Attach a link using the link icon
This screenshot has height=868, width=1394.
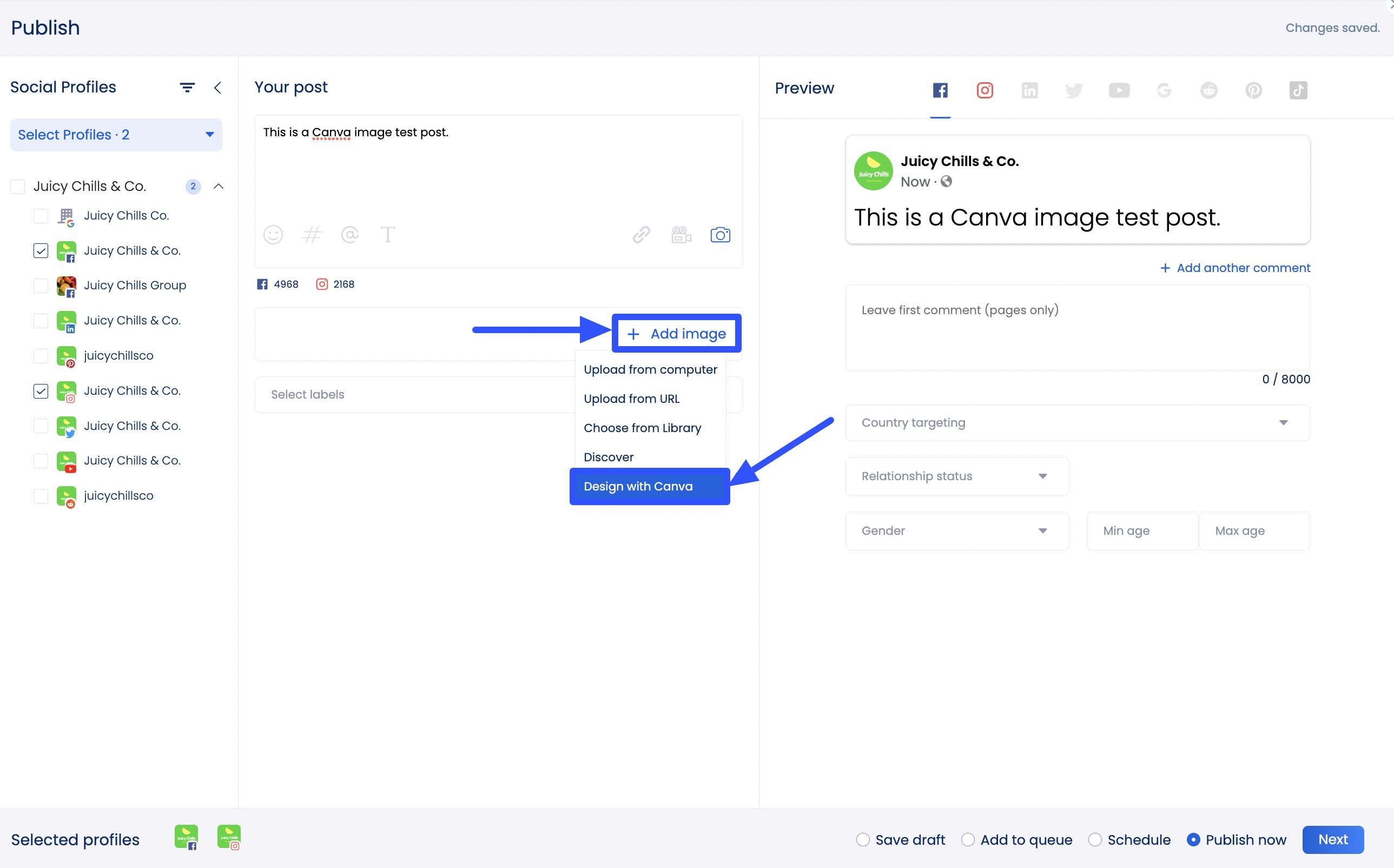coord(640,234)
